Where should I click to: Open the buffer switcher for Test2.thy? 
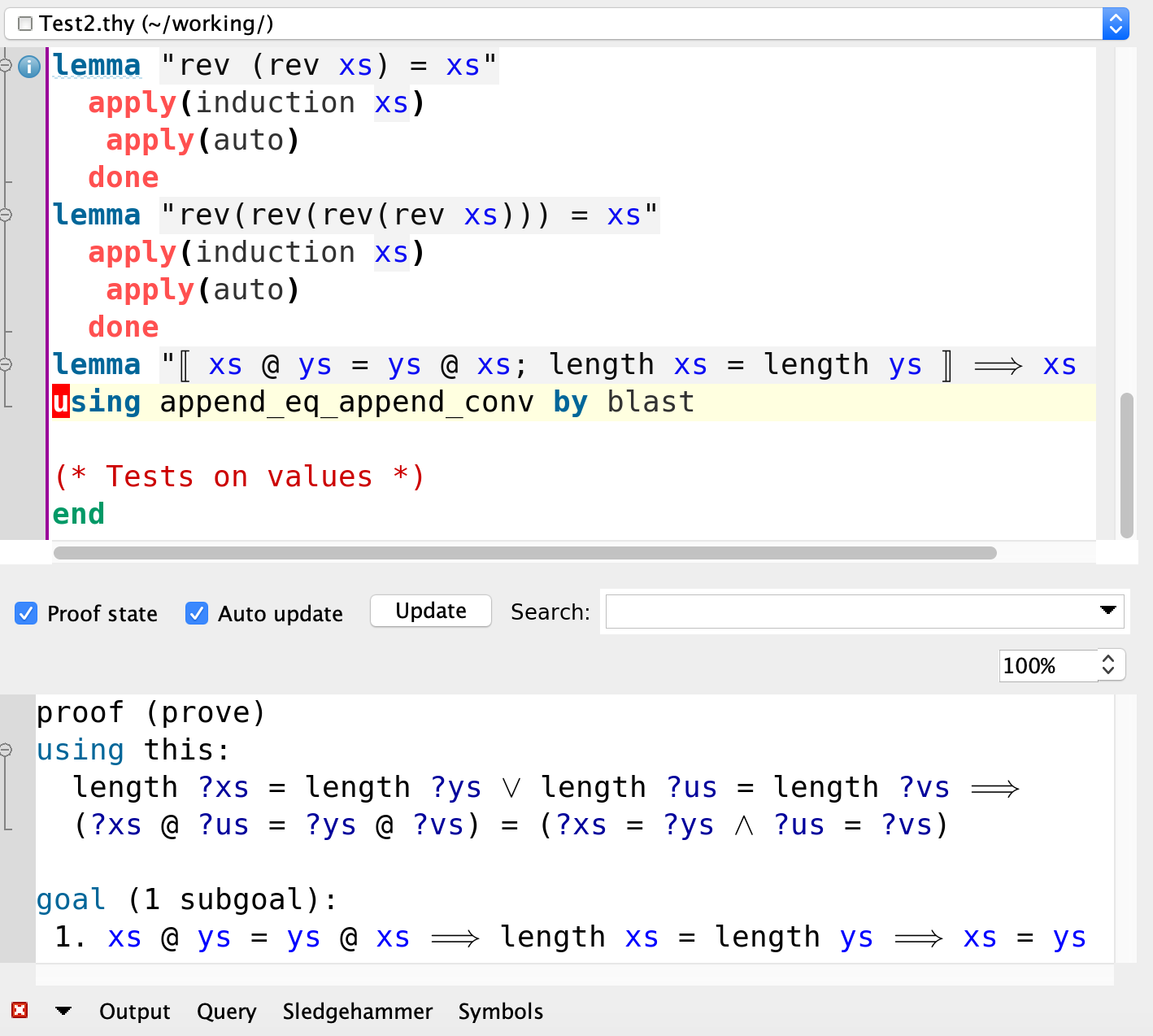click(1117, 24)
